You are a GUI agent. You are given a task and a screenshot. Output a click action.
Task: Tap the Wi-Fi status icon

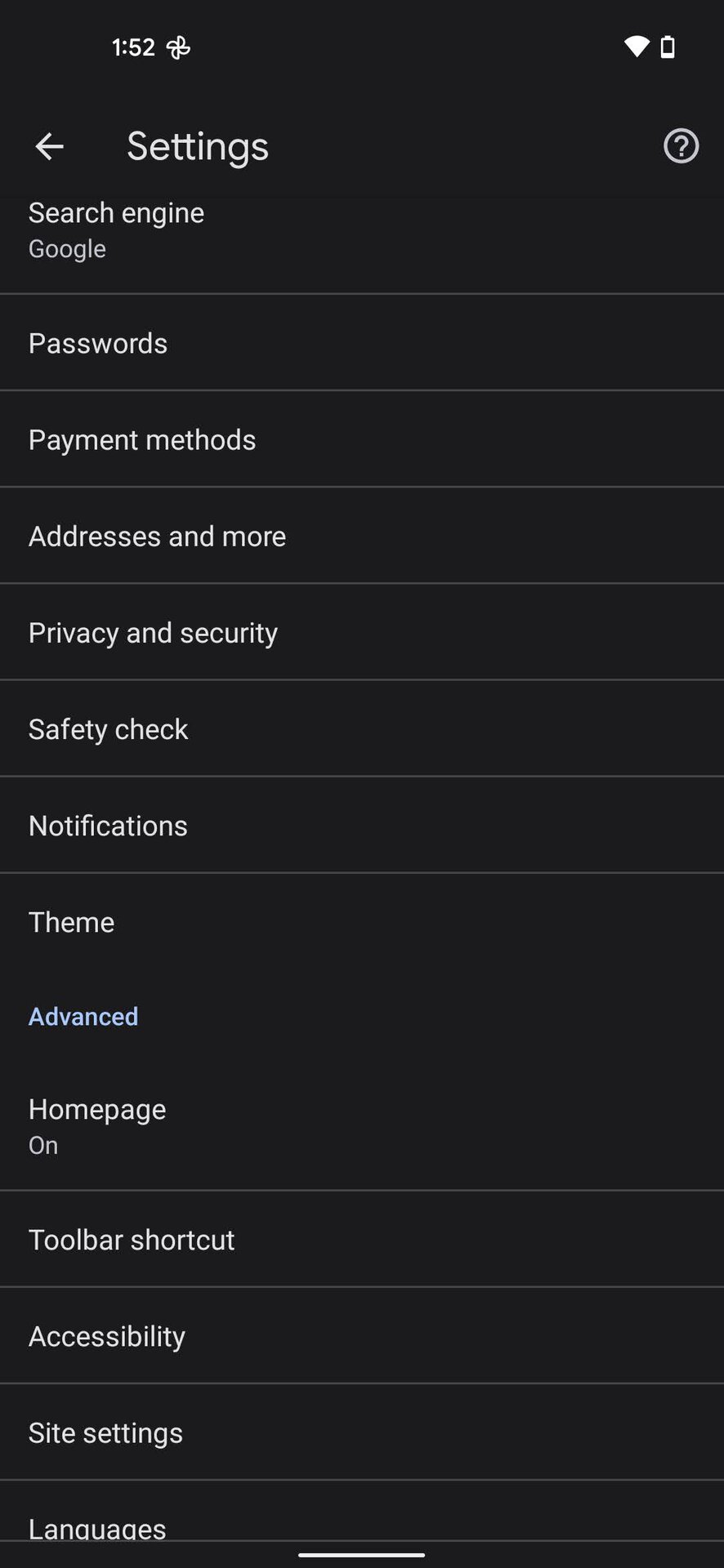point(636,47)
